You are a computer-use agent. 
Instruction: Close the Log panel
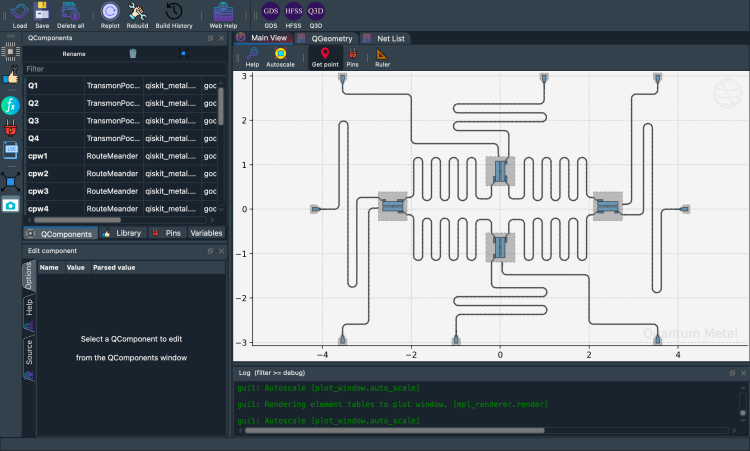pyautogui.click(x=743, y=373)
